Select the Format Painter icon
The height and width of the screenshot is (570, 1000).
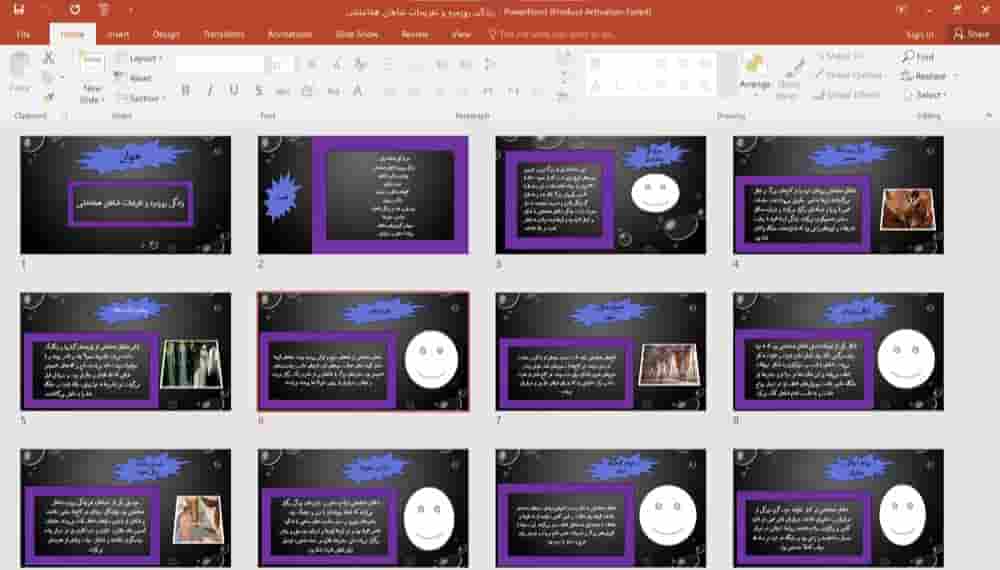pyautogui.click(x=48, y=97)
